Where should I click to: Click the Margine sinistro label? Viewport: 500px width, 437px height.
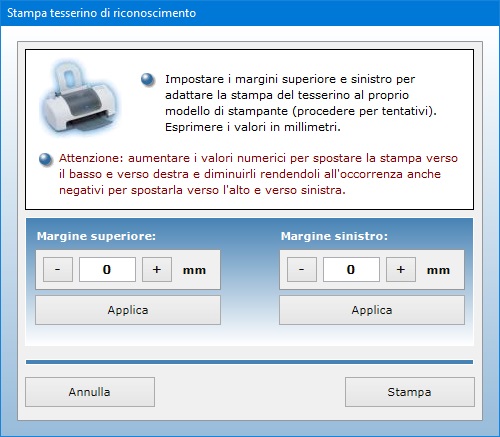[x=334, y=236]
